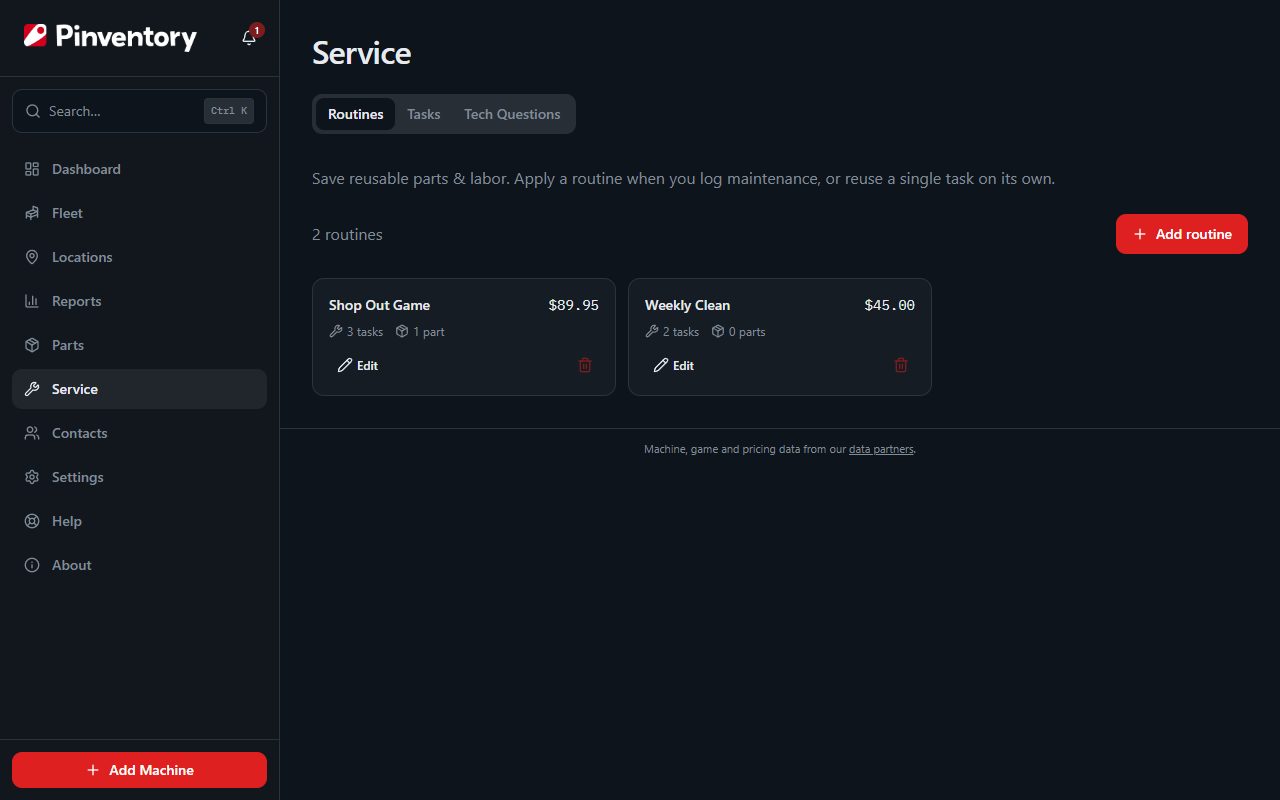Click the 1 part box icon
This screenshot has width=1280, height=800.
402,331
